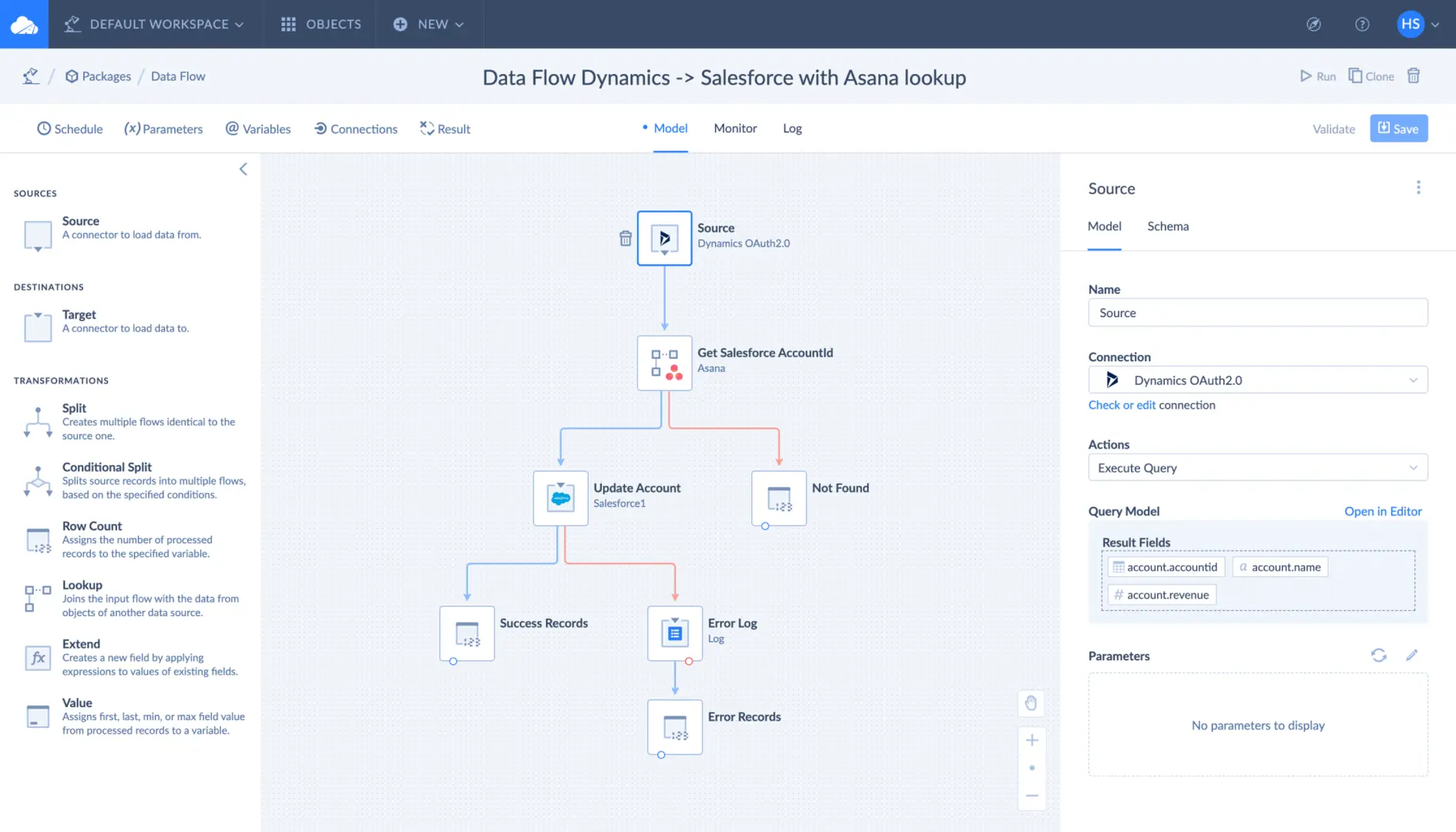This screenshot has height=832, width=1456.
Task: Open the Connections panel
Action: (356, 129)
